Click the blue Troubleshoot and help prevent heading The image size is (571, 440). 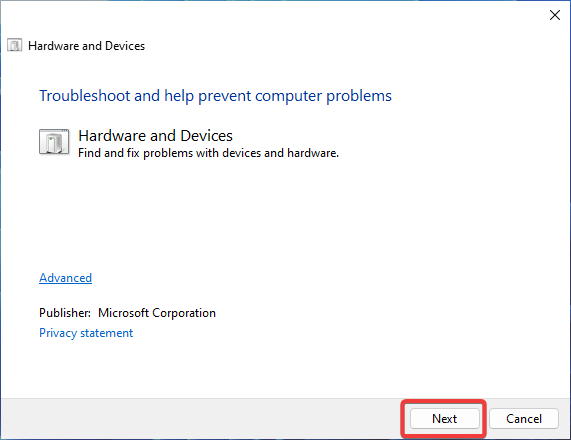coord(215,96)
